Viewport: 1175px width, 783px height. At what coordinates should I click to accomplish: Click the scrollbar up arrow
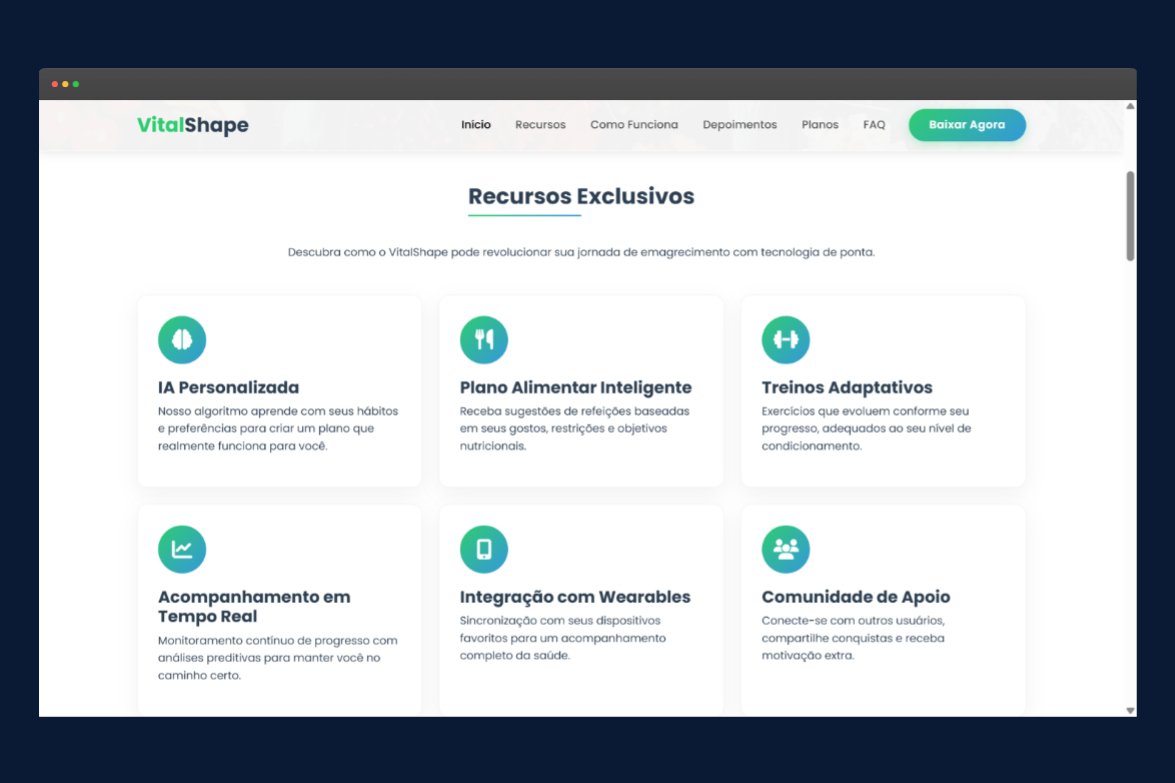1131,106
